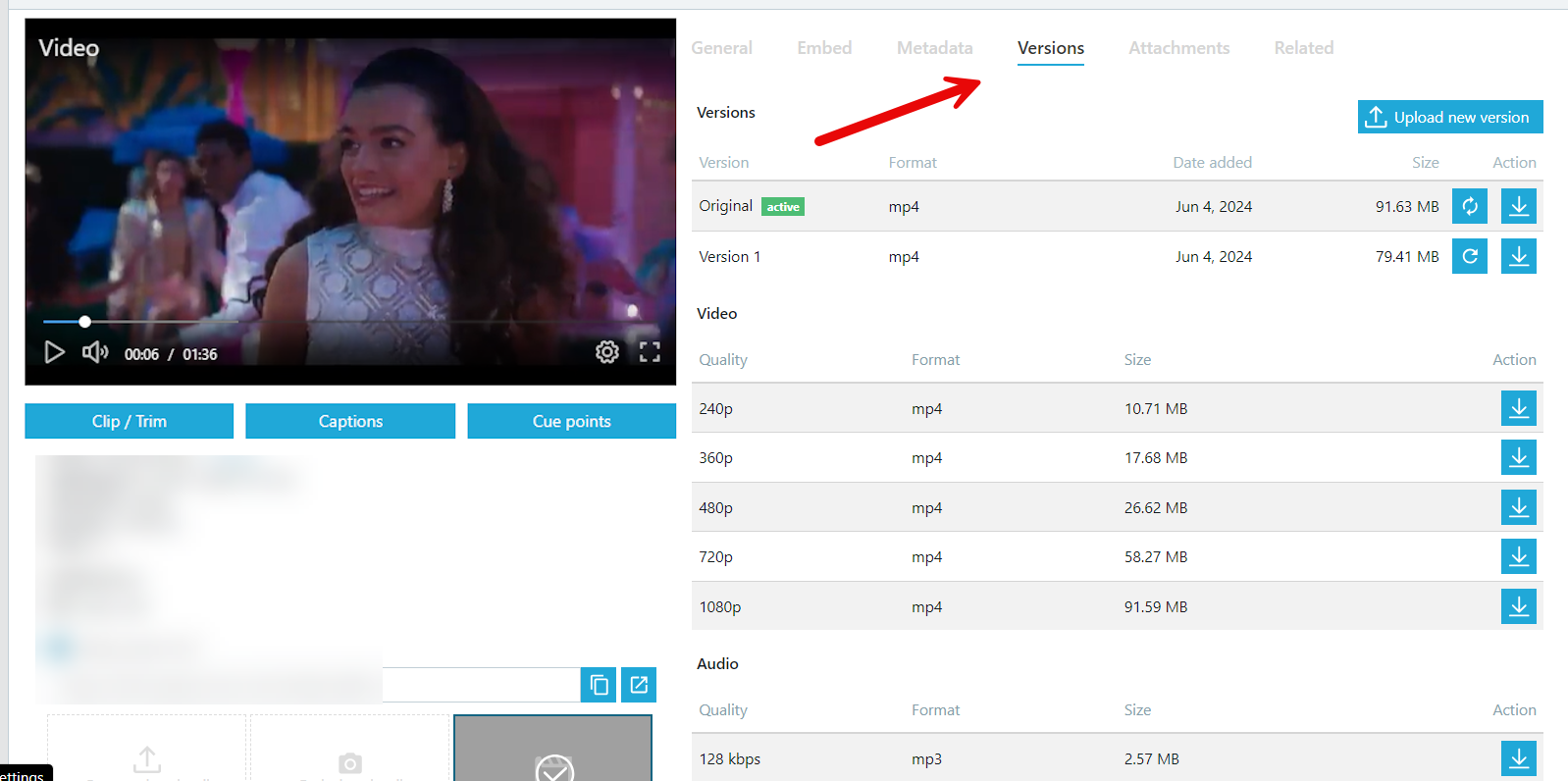This screenshot has height=781, width=1568.
Task: Select the checked thumbnail tile
Action: pyautogui.click(x=553, y=749)
